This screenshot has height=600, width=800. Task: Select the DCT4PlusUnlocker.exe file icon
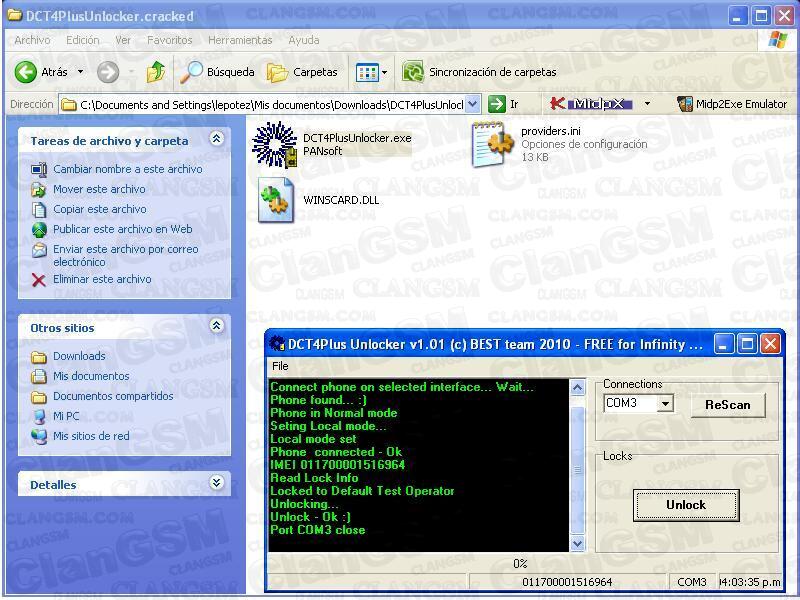tap(274, 145)
